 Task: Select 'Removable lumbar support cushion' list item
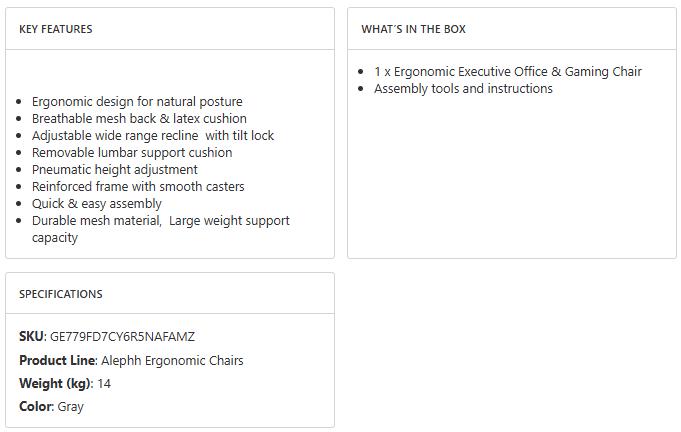[x=132, y=152]
